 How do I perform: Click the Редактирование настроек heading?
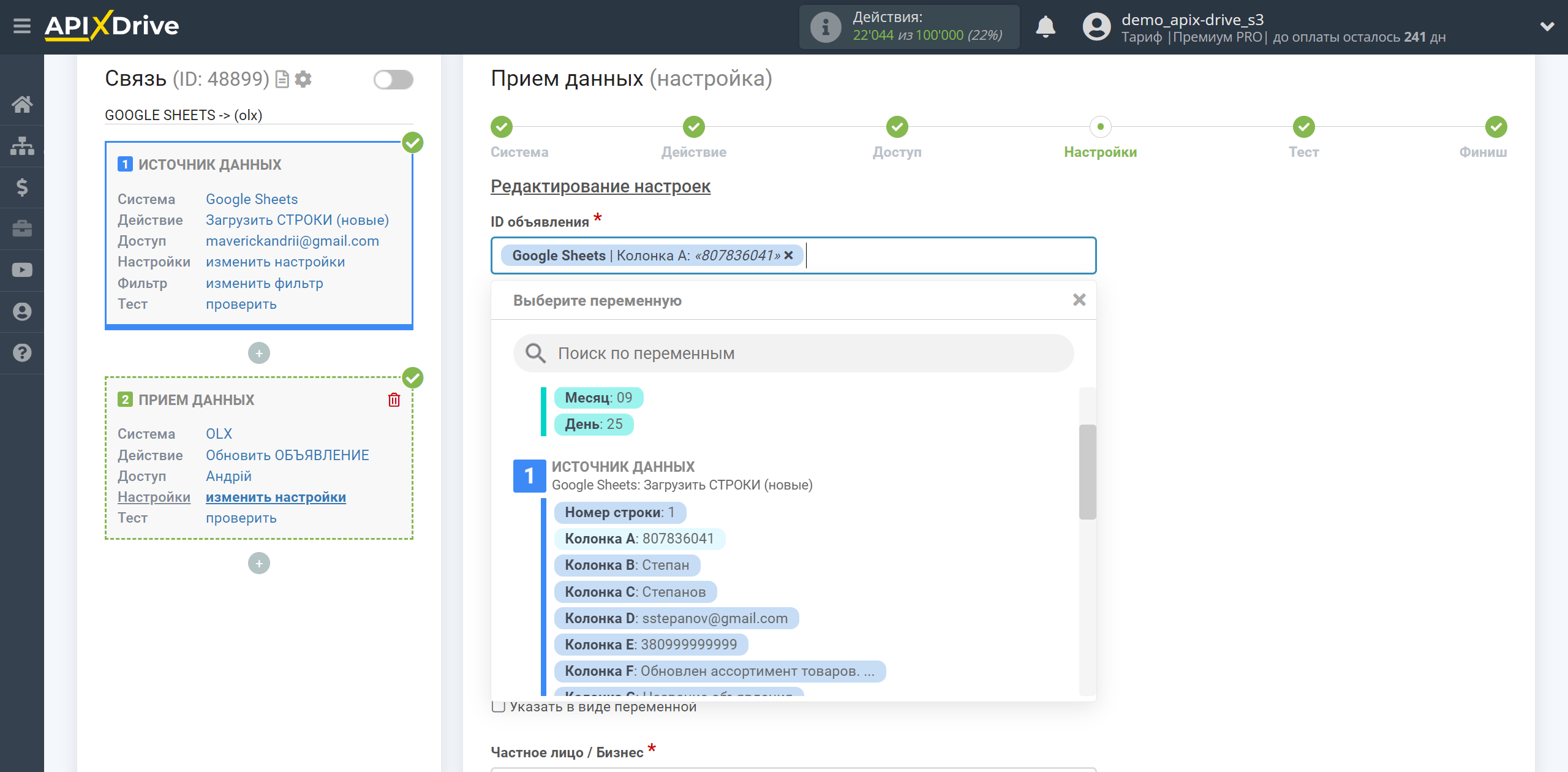tap(600, 186)
